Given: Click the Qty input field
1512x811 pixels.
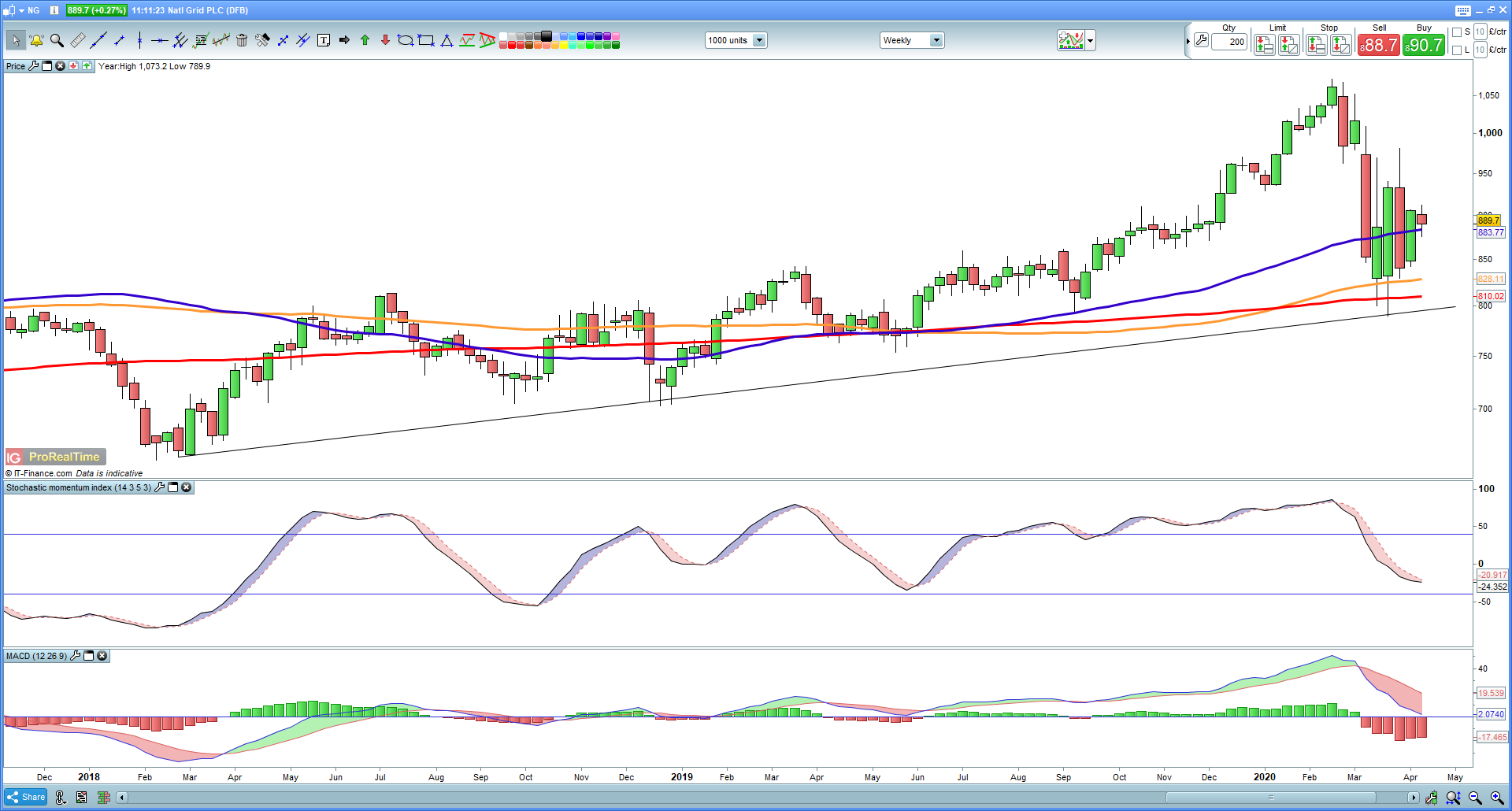Looking at the screenshot, I should (1229, 42).
